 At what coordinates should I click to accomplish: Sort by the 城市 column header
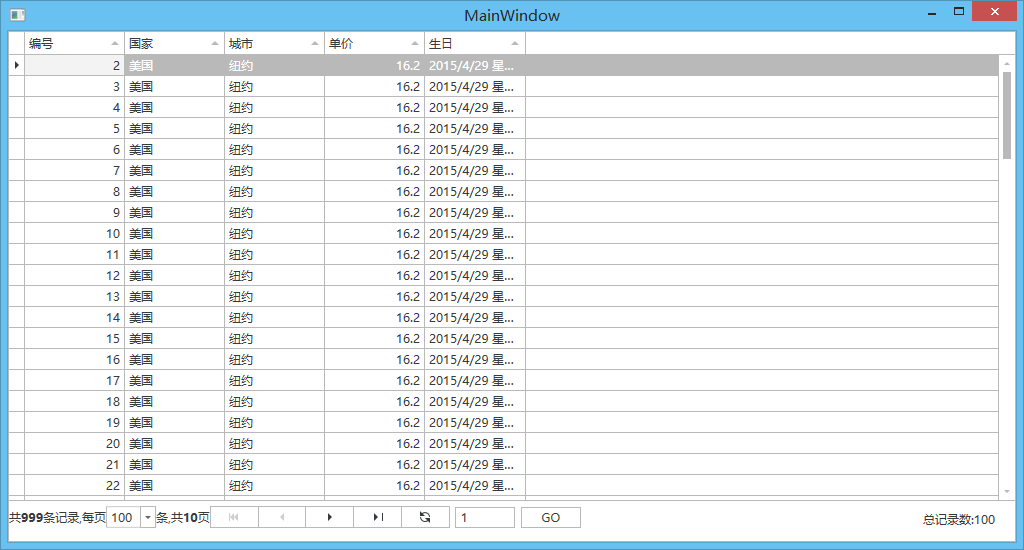pyautogui.click(x=274, y=44)
